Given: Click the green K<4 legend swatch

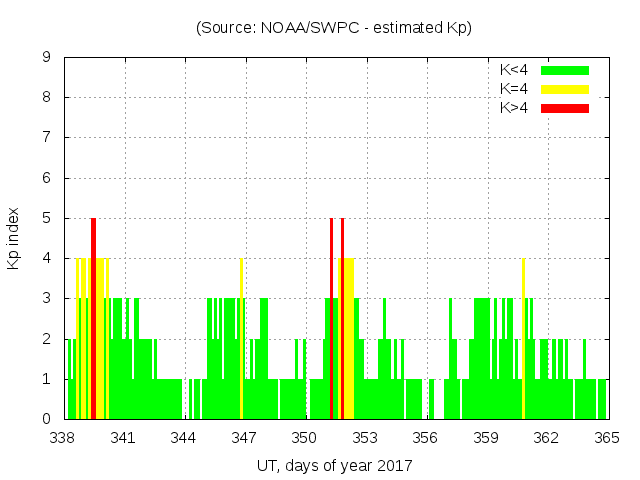Looking at the screenshot, I should [565, 70].
